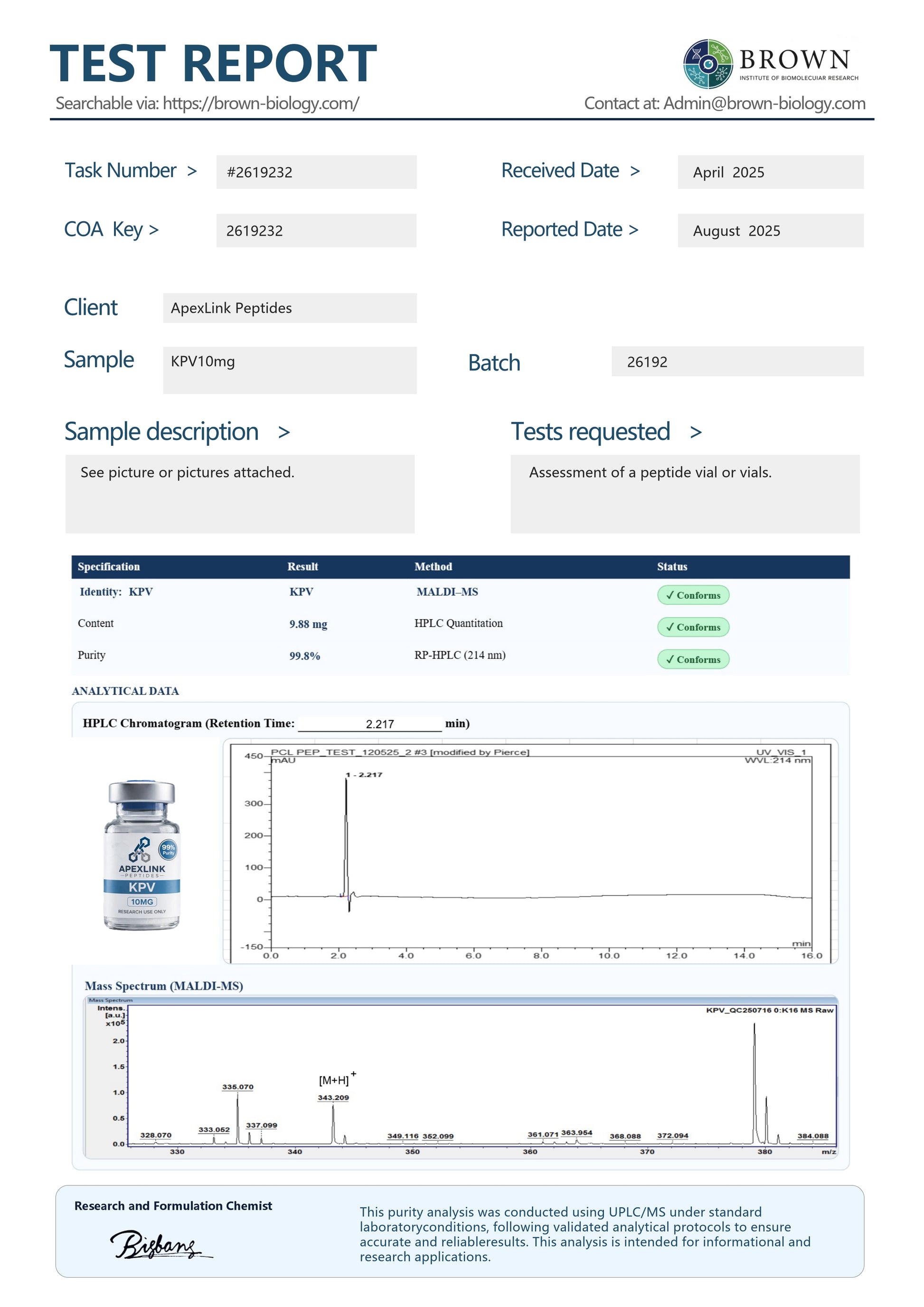Image resolution: width=924 pixels, height=1307 pixels.
Task: Open the brown-biology.com searchable link
Action: [x=261, y=103]
